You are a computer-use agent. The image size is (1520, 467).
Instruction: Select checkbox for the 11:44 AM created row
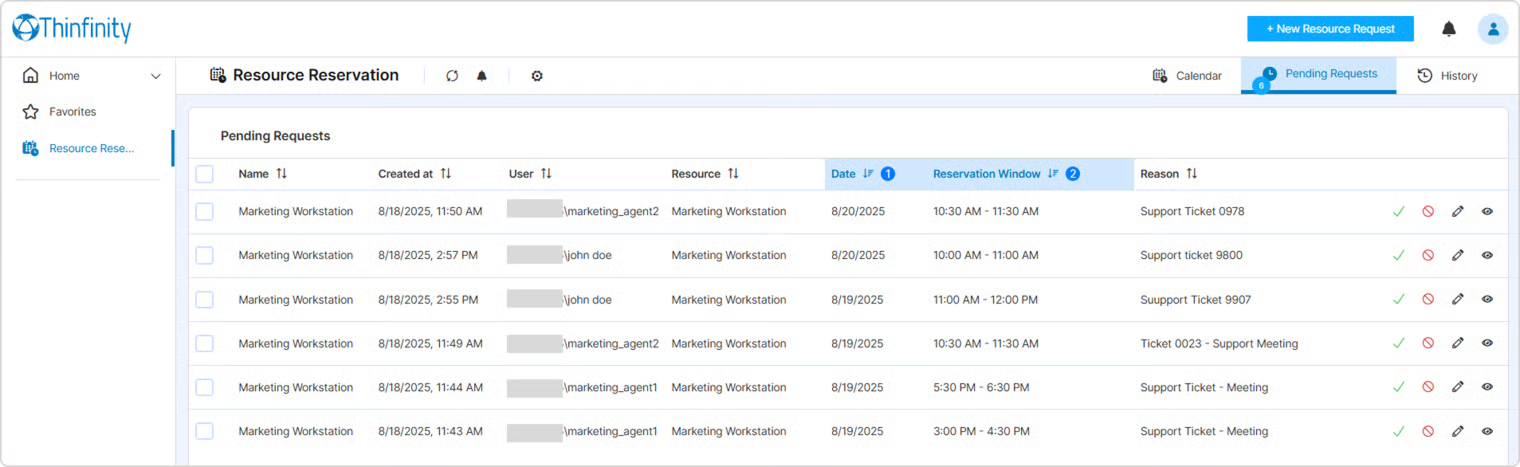205,388
